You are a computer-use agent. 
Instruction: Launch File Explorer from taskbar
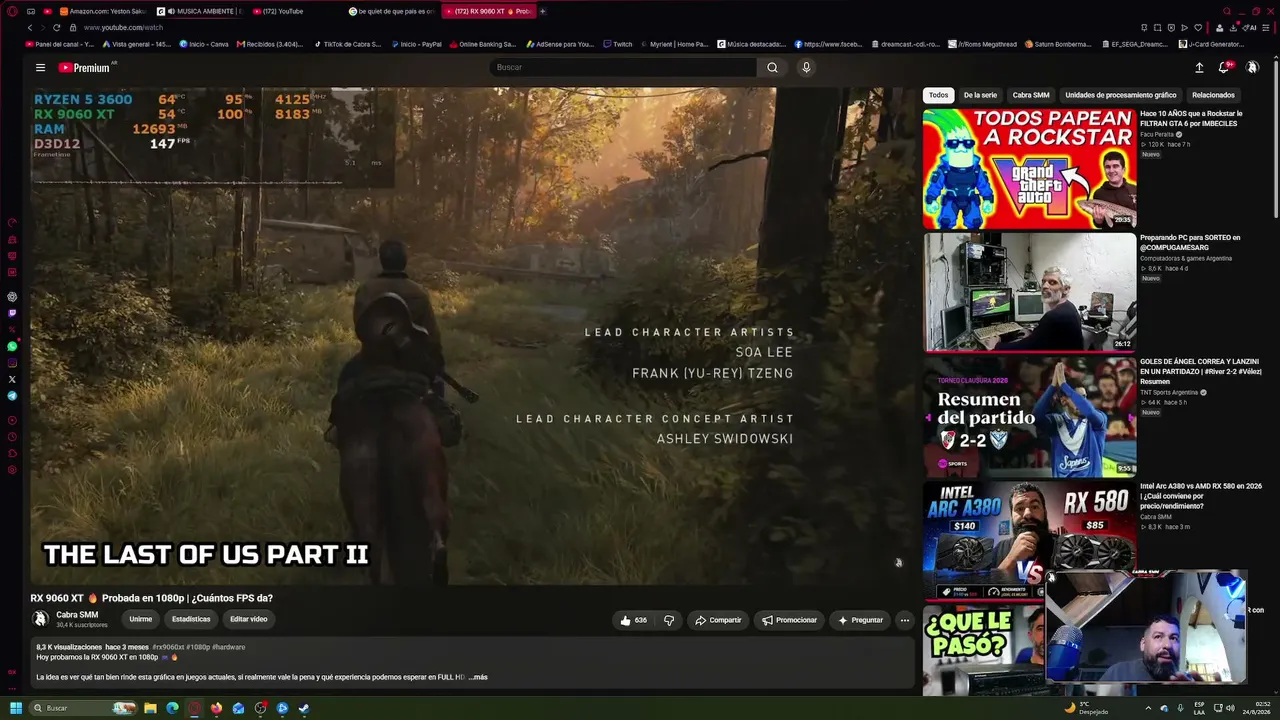150,708
